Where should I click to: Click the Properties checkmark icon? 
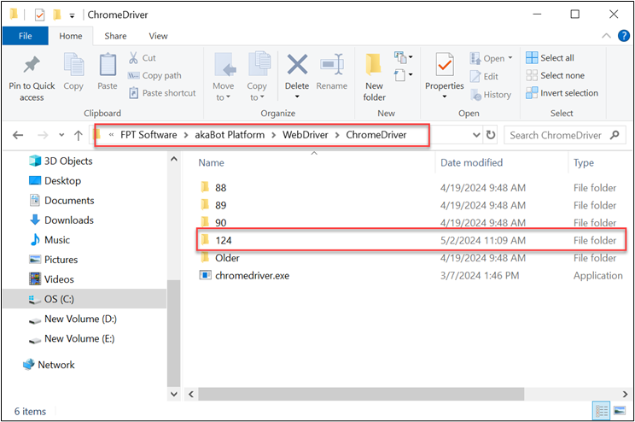coord(444,65)
